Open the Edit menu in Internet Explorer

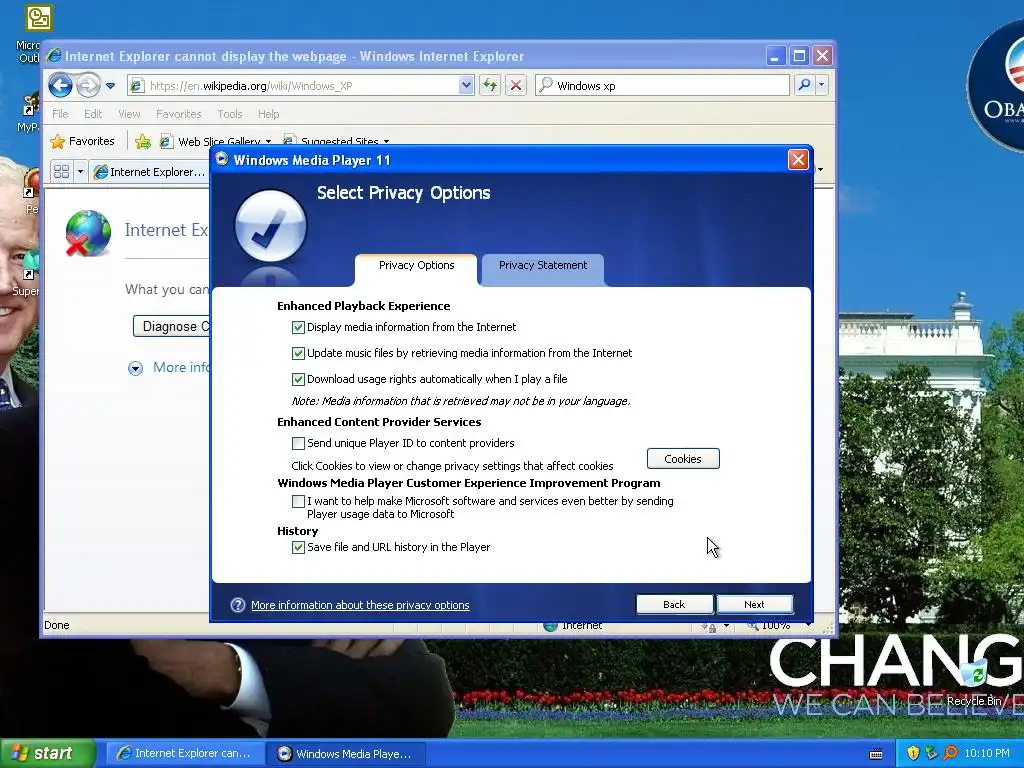pyautogui.click(x=93, y=114)
